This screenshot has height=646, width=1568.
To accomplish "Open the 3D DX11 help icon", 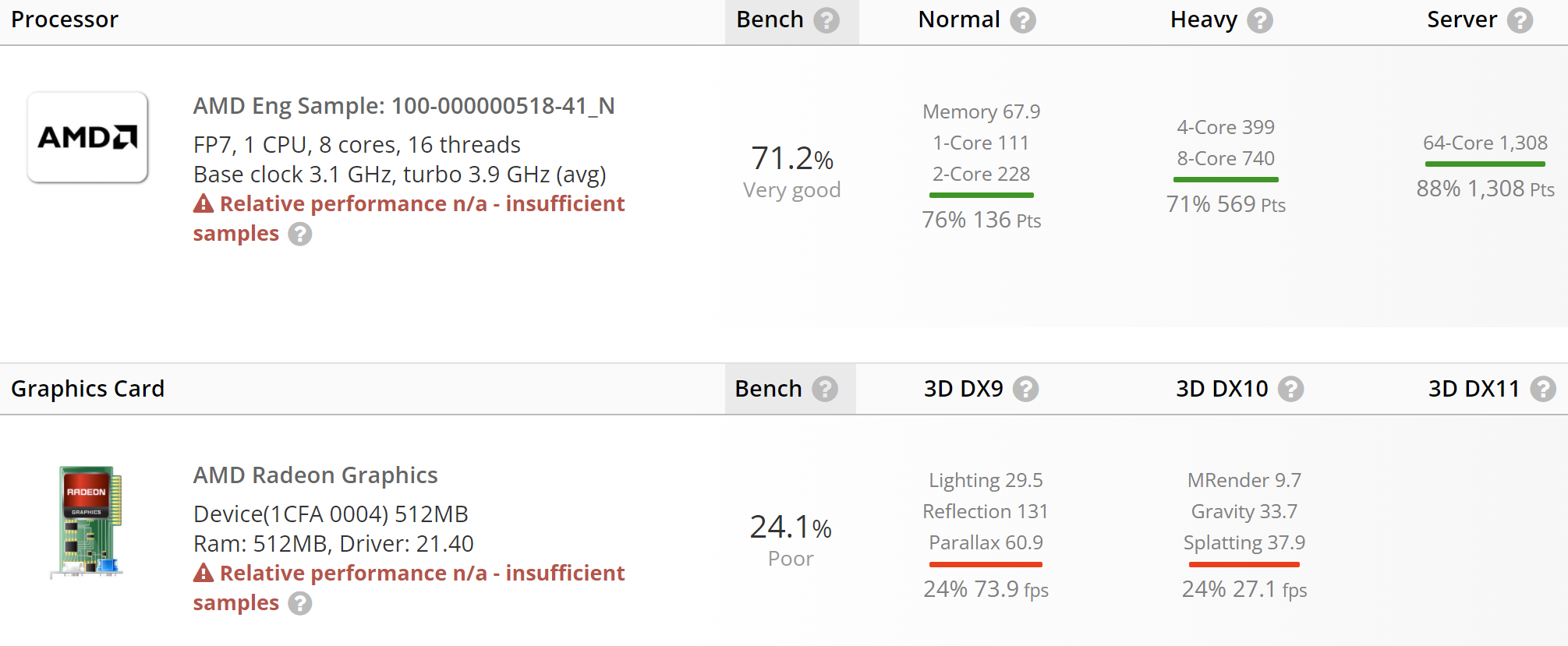I will [x=1545, y=390].
